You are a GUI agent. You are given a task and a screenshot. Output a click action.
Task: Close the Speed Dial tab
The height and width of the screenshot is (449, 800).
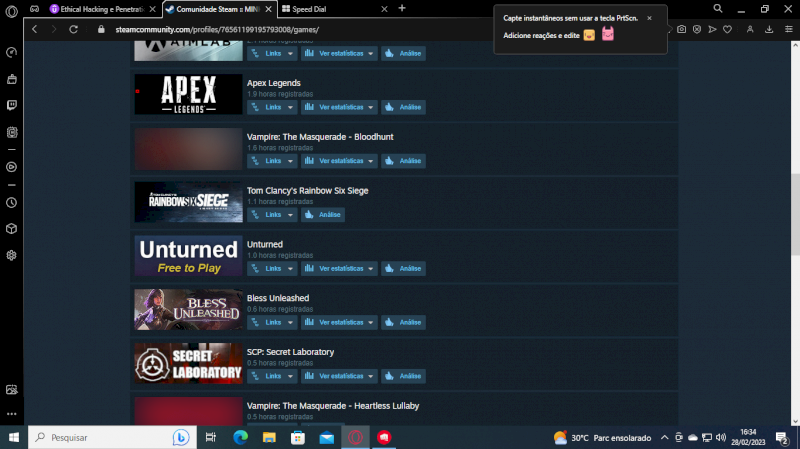(x=384, y=9)
